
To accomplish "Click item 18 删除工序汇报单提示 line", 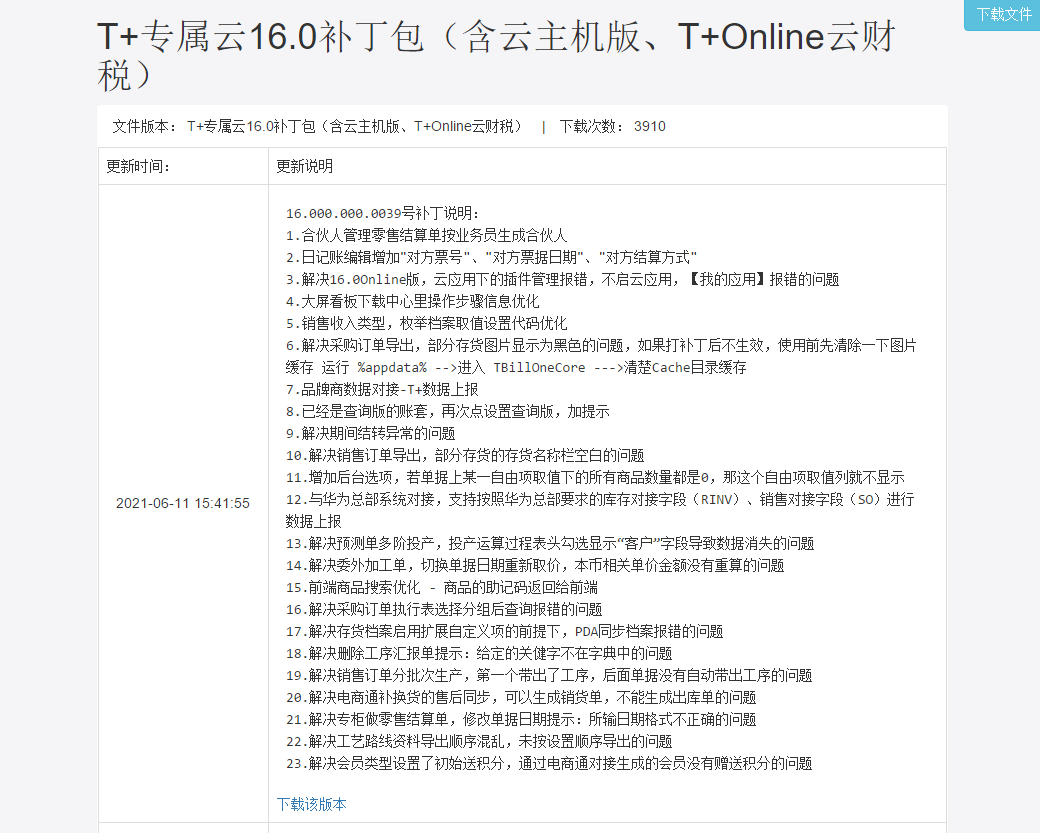I will pos(480,652).
